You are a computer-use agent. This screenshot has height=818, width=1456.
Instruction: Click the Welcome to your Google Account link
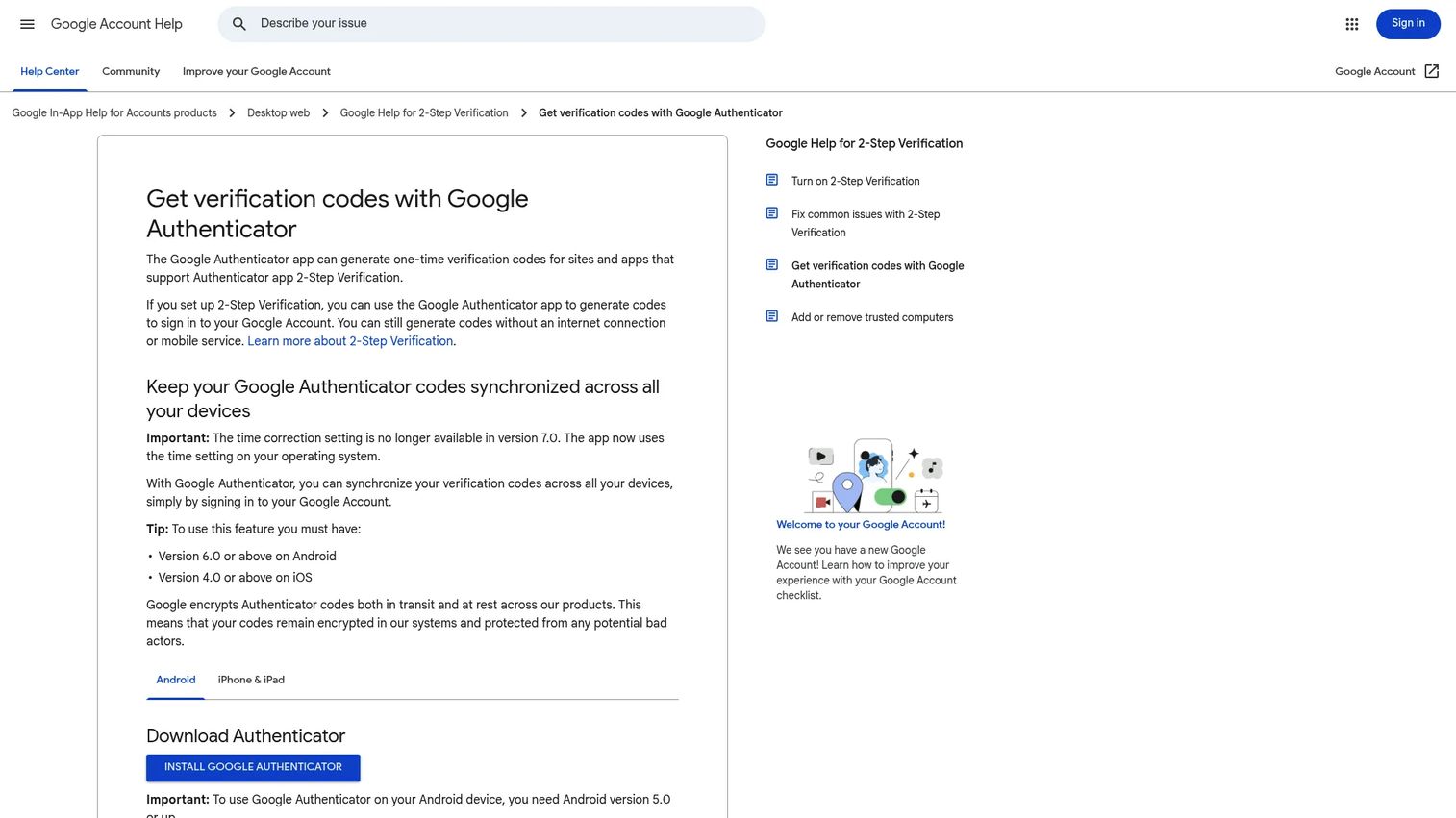pyautogui.click(x=861, y=525)
